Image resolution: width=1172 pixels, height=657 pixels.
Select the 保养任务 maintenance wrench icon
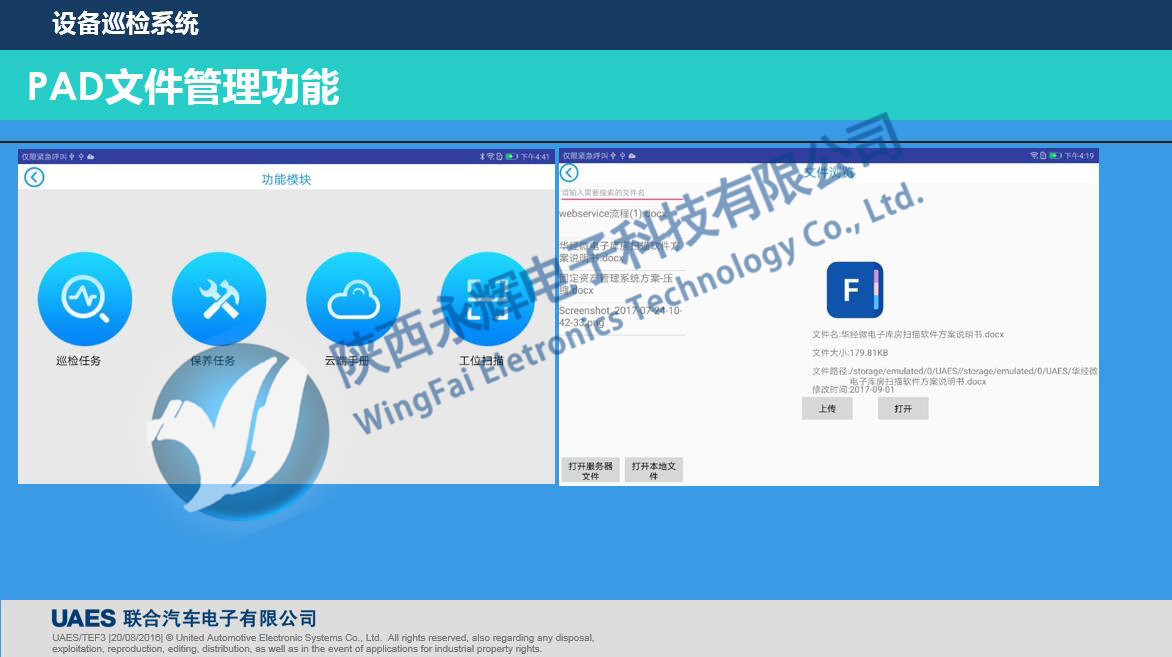220,299
